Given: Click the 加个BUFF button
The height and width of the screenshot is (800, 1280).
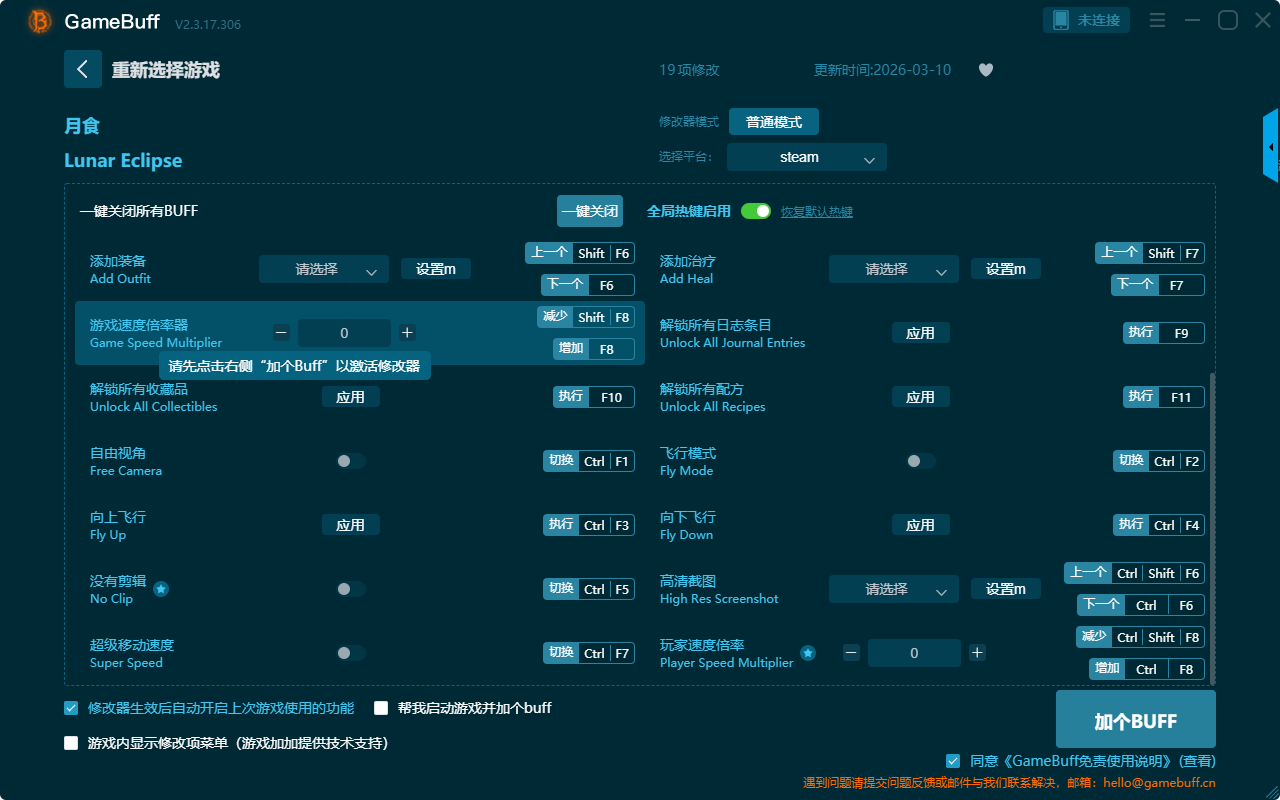Looking at the screenshot, I should [1135, 720].
